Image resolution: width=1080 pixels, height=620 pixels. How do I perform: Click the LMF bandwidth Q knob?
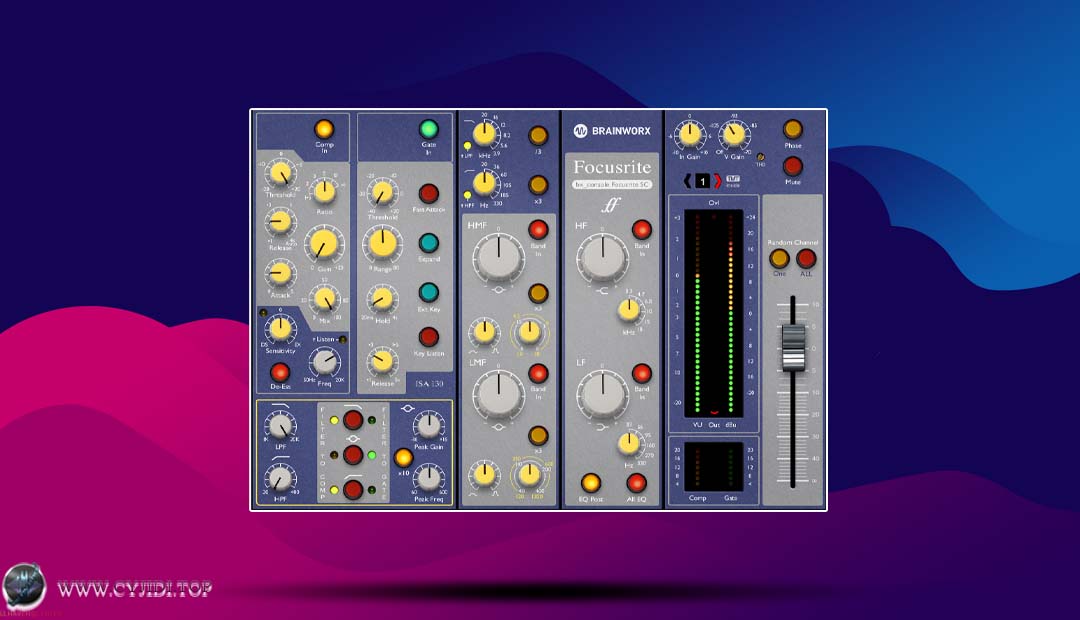click(485, 474)
